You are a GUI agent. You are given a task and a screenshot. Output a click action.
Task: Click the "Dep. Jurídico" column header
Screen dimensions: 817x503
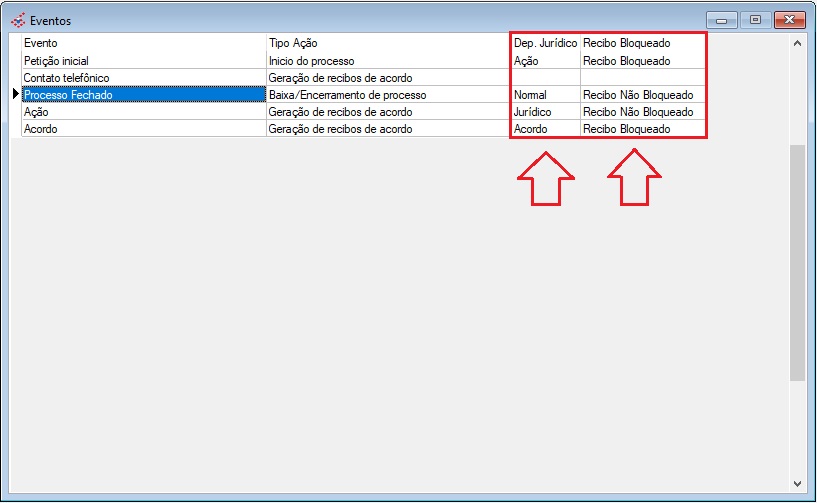pyautogui.click(x=544, y=44)
